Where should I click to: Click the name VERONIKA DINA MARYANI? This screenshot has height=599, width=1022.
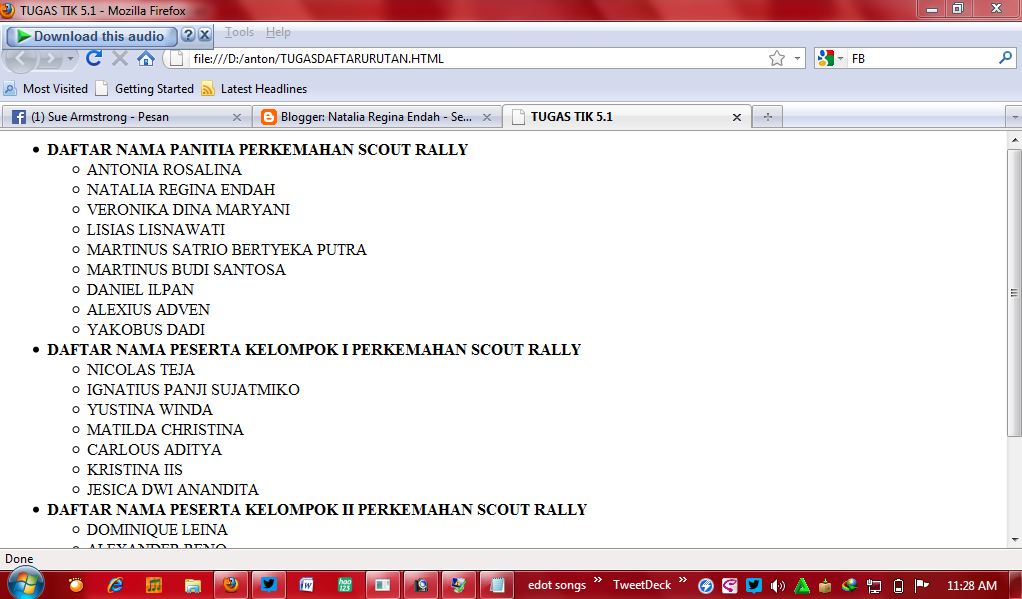click(x=188, y=209)
